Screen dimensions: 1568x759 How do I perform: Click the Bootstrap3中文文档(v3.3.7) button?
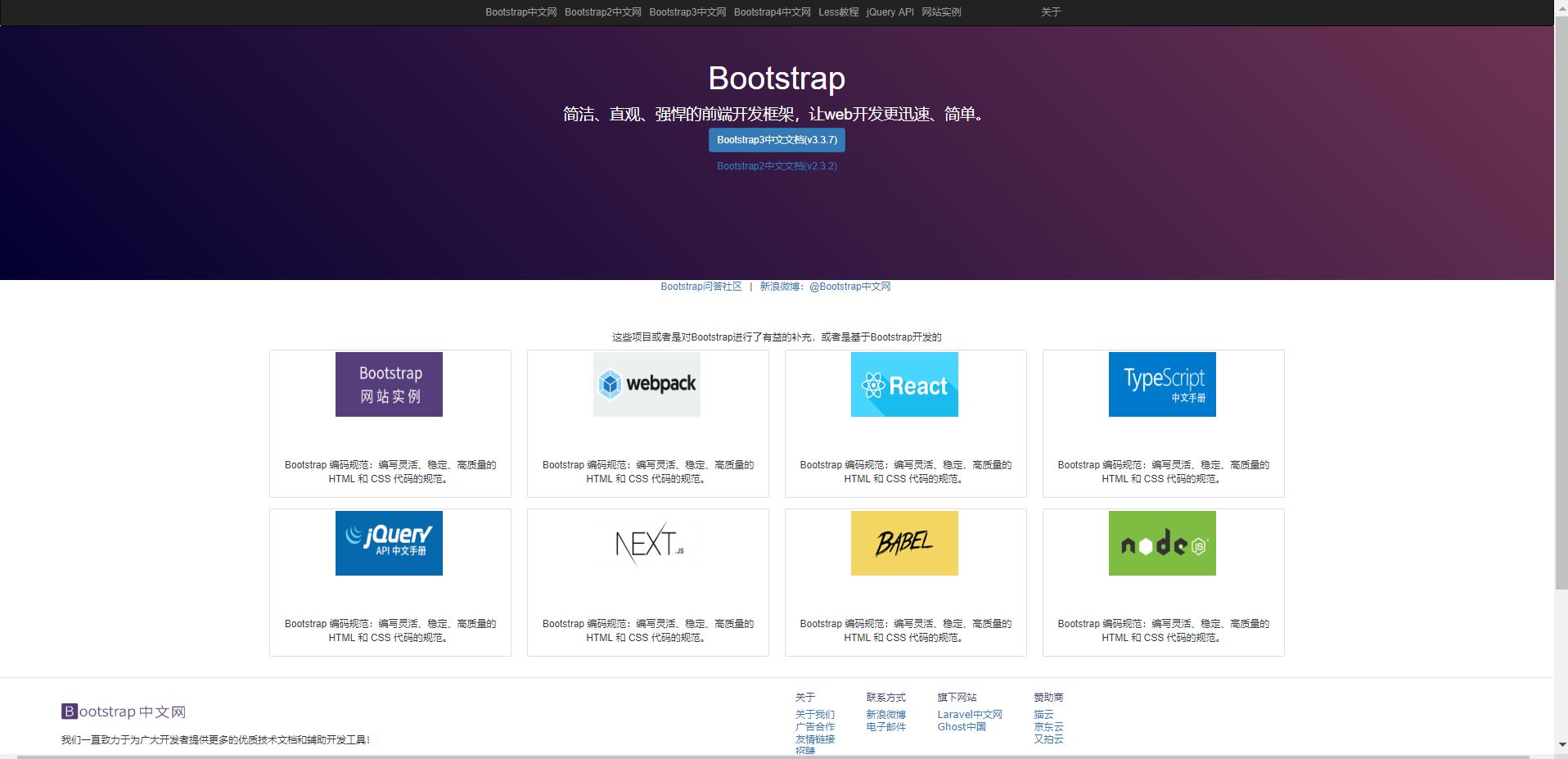(777, 140)
